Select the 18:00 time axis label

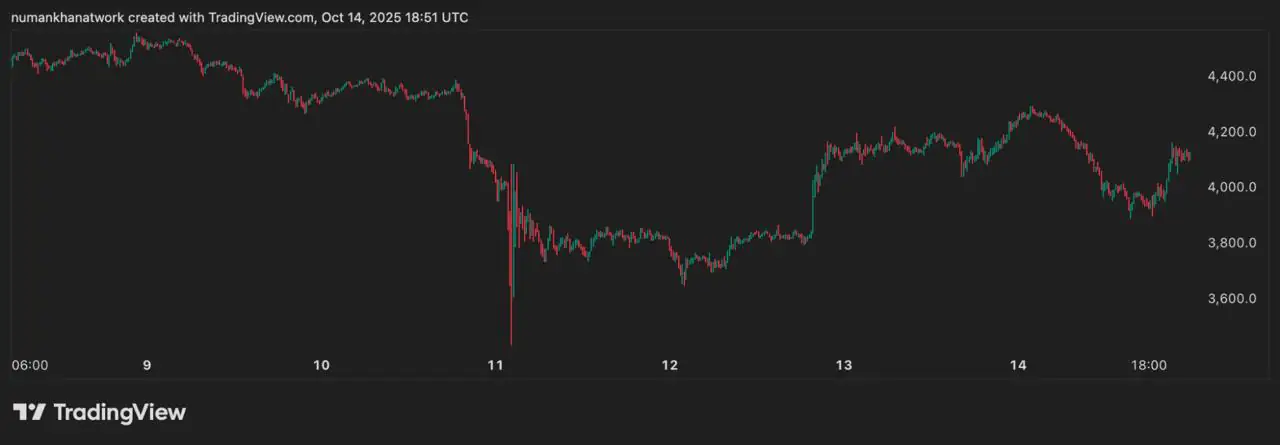[x=1149, y=366]
